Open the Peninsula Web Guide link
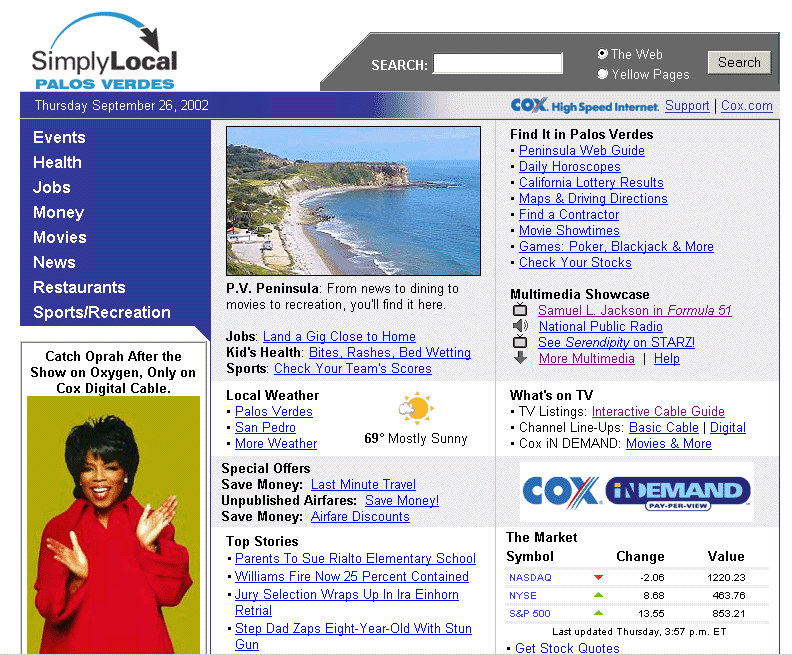Screen dimensions: 792x655 581,151
